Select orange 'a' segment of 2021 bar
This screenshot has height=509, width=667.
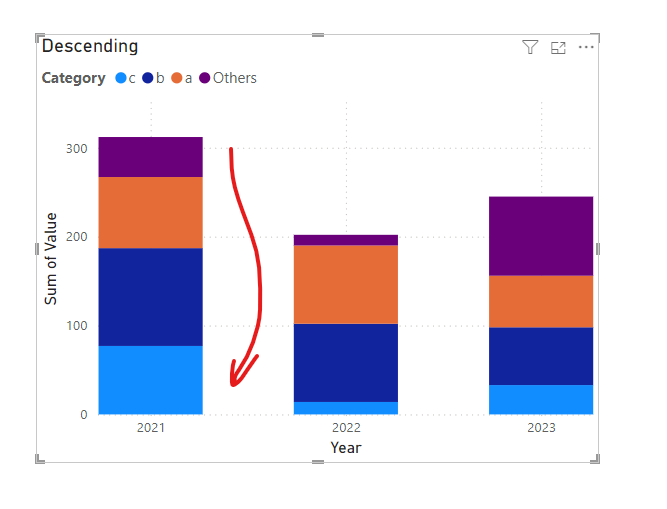click(x=151, y=213)
